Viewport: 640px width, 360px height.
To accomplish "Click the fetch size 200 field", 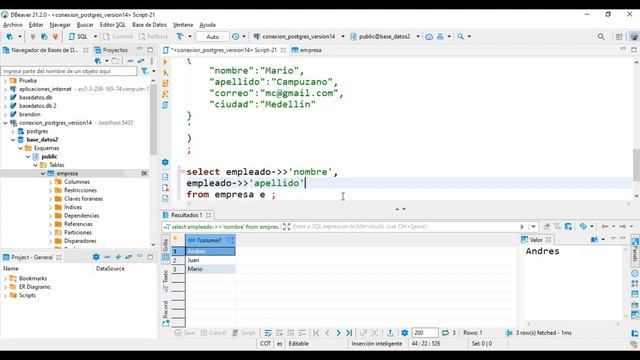I will (424, 333).
